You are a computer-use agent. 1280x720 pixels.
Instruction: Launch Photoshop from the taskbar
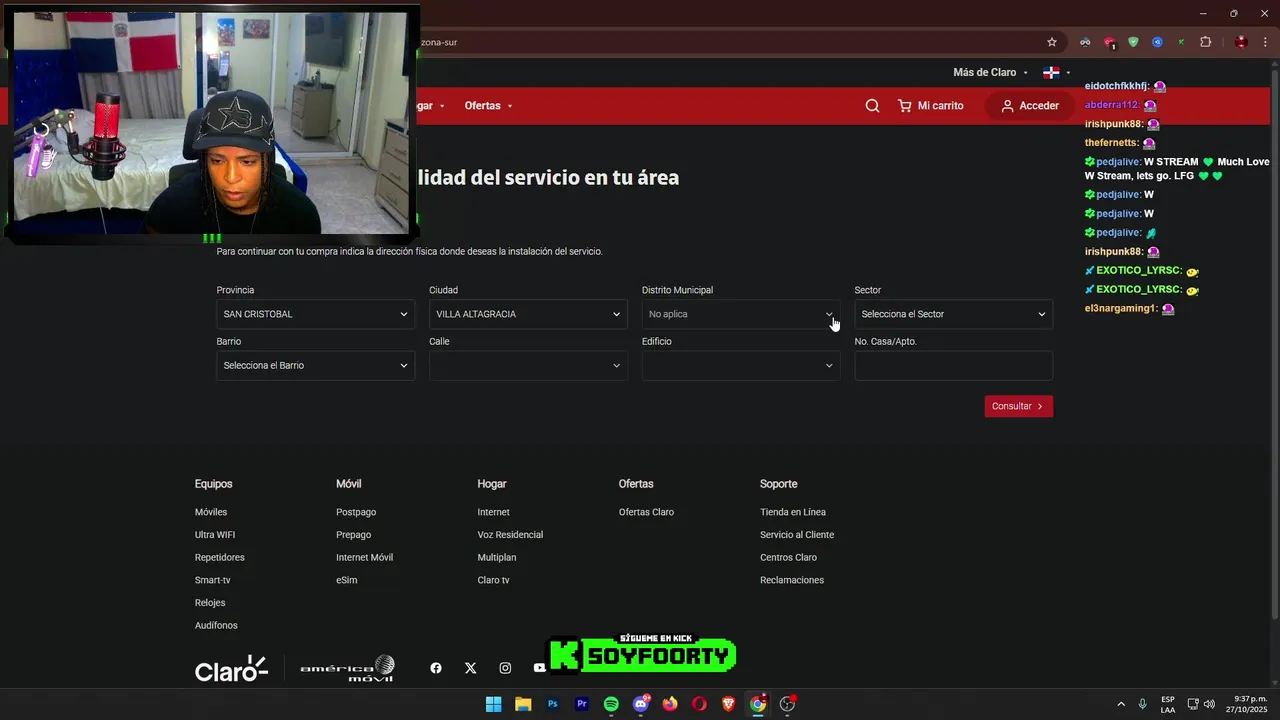pyautogui.click(x=552, y=704)
